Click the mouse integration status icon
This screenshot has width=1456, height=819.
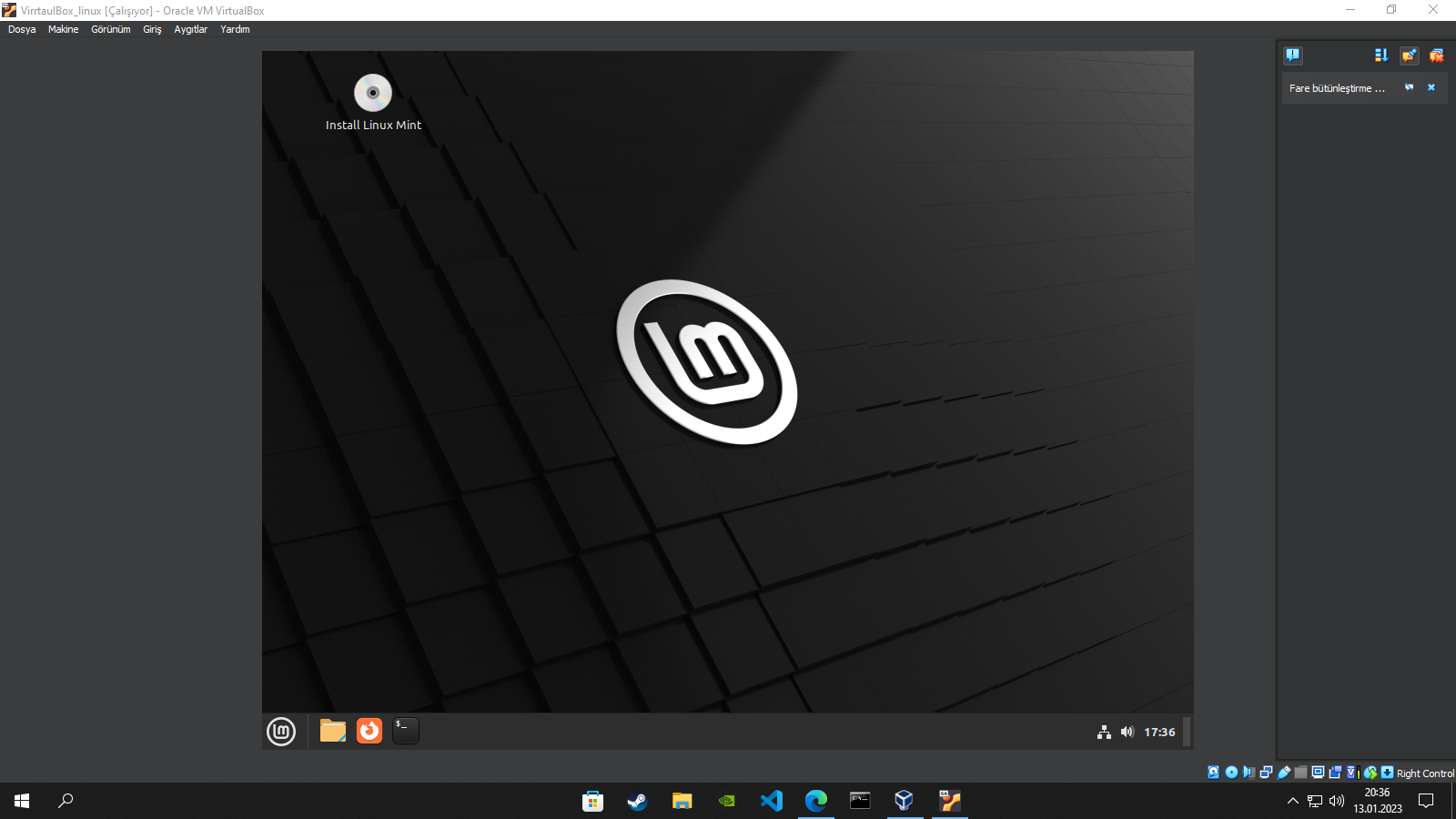(1370, 773)
